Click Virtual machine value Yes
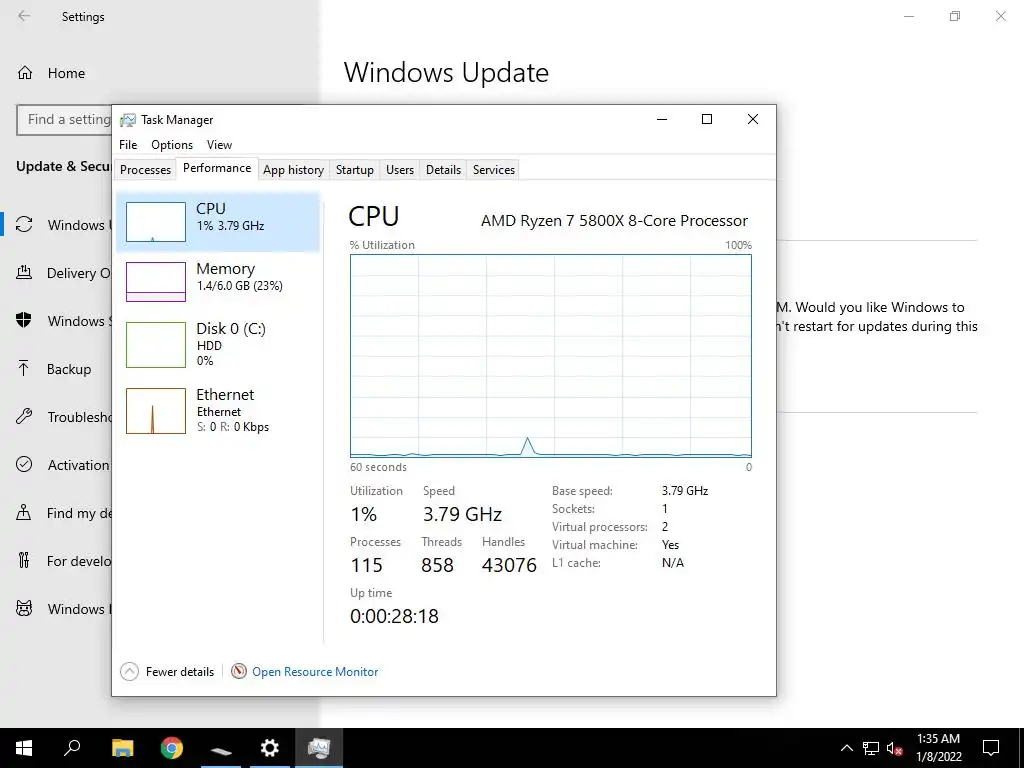The height and width of the screenshot is (768, 1024). (670, 545)
